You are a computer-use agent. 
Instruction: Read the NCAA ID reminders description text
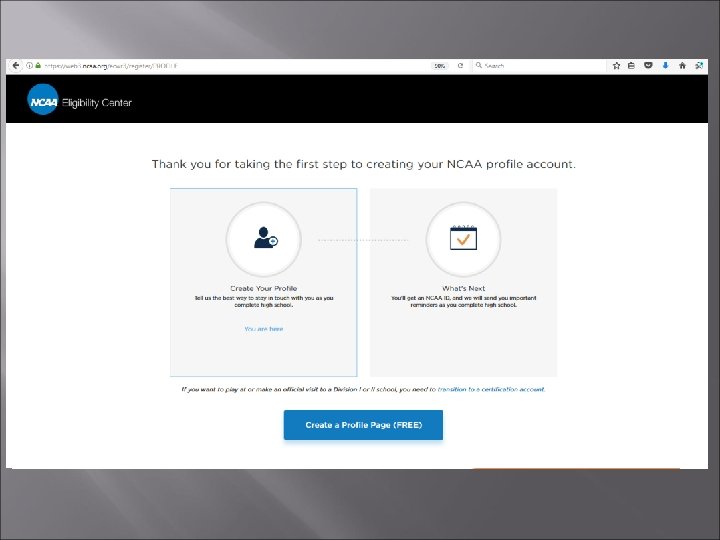(463, 301)
